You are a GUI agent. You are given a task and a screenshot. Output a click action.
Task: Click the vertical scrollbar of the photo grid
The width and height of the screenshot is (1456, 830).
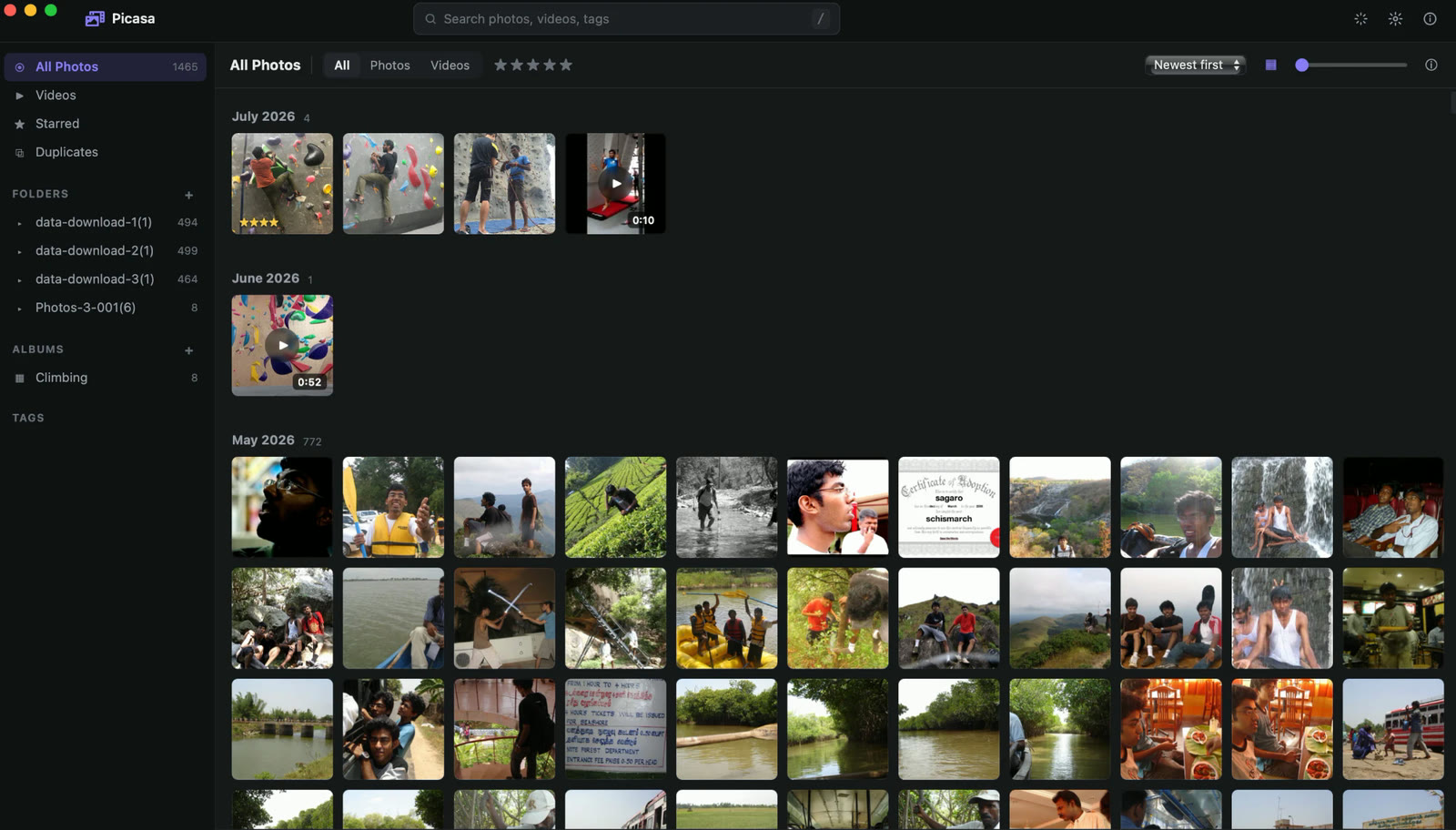point(1452,102)
